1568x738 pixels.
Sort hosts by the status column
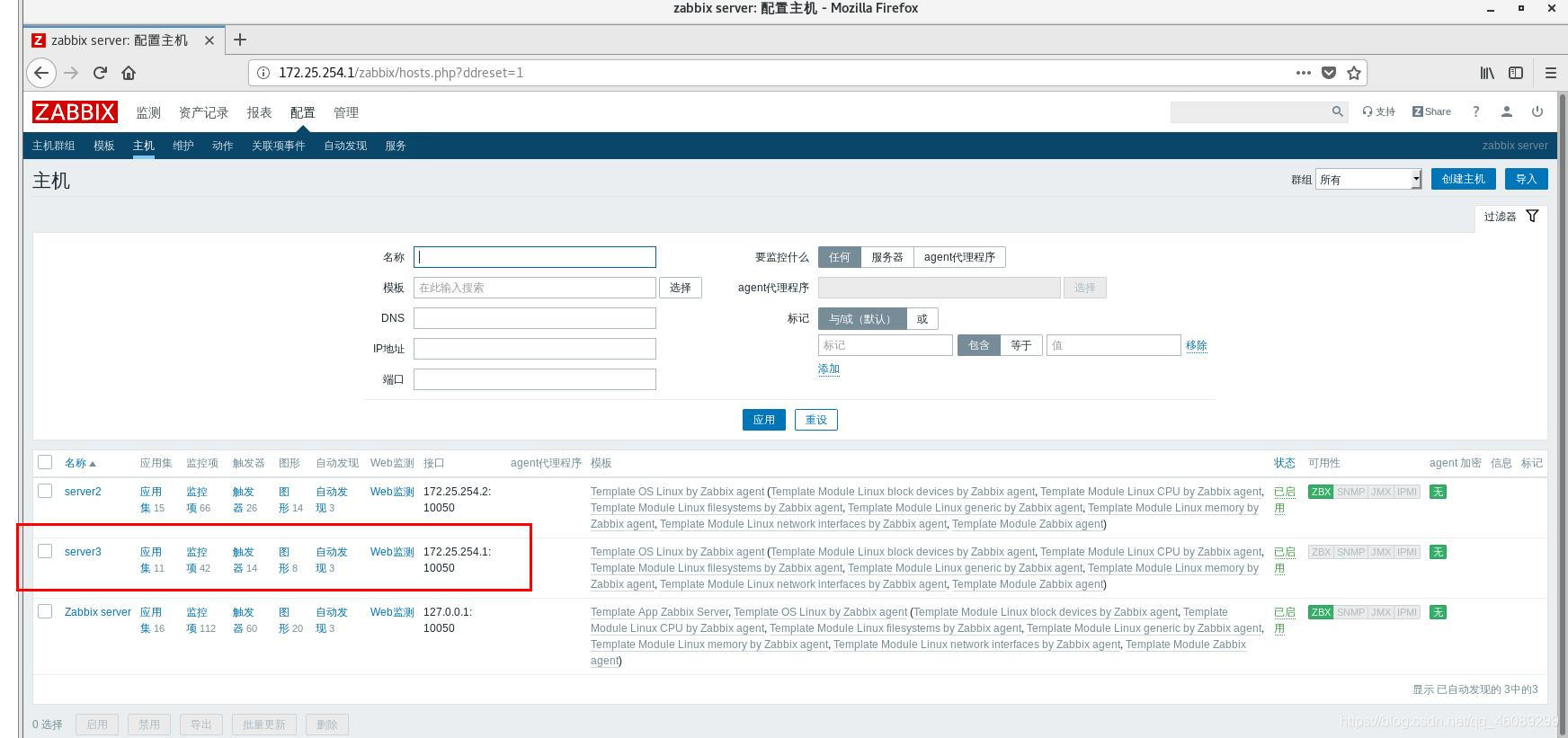(x=1284, y=463)
